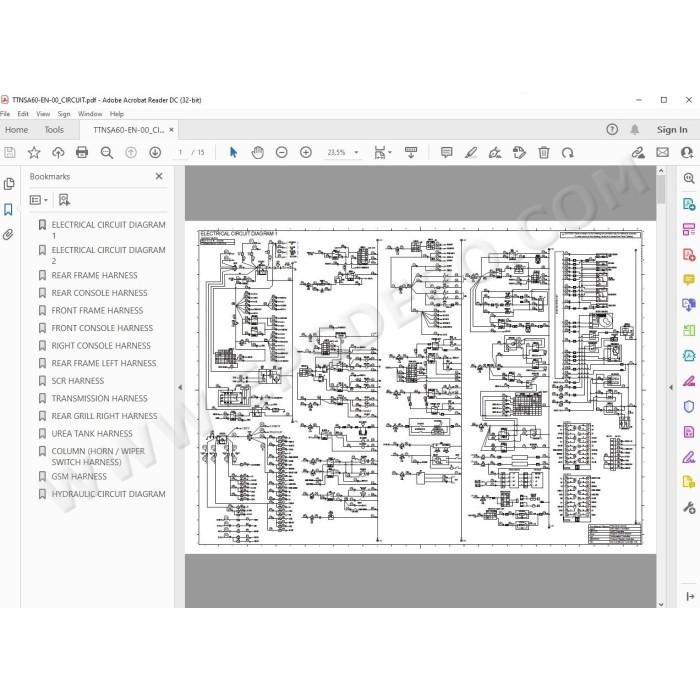The height and width of the screenshot is (700, 700).
Task: Toggle the Bookmarks panel icon
Action: (x=8, y=209)
